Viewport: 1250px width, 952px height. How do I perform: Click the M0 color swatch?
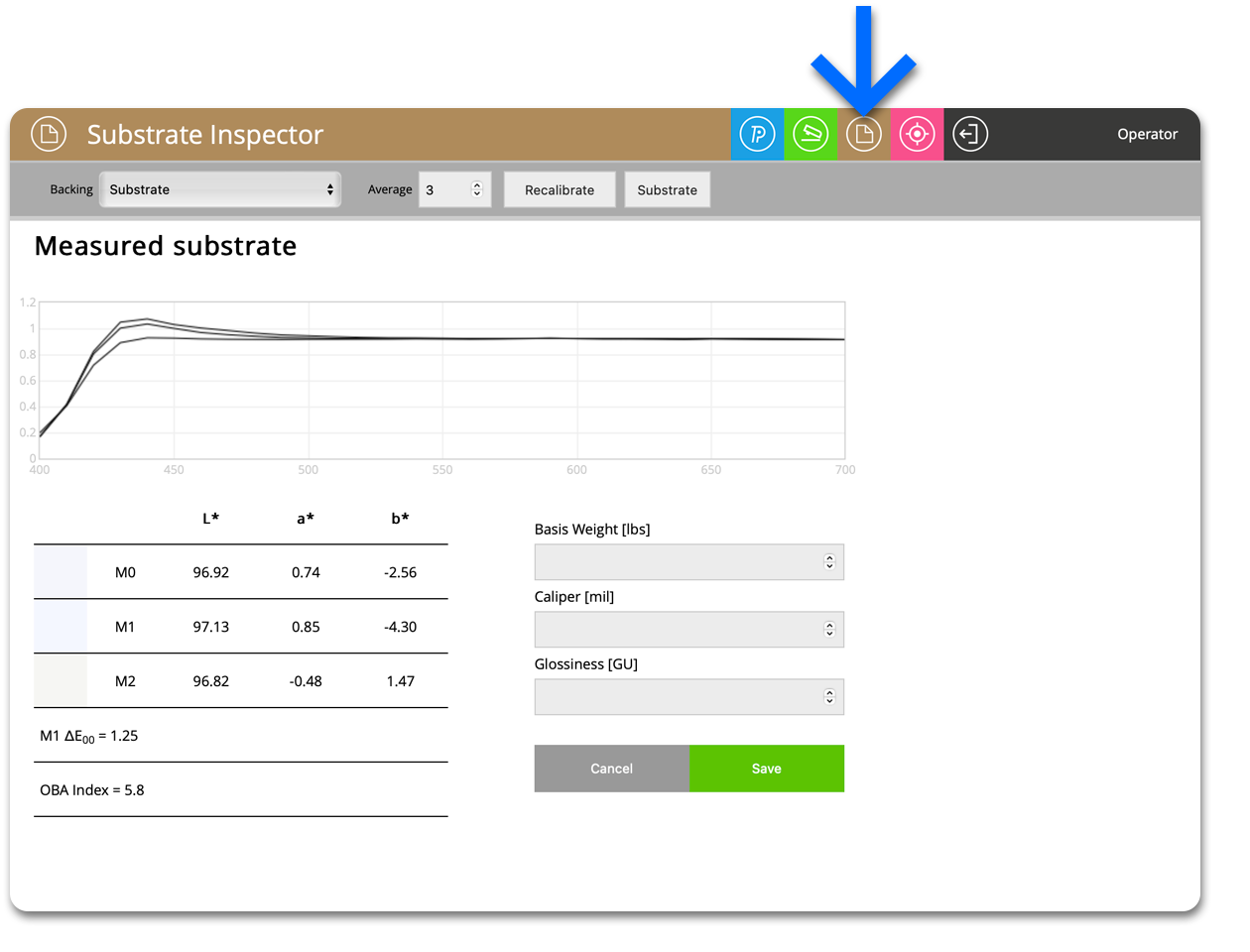coord(61,572)
